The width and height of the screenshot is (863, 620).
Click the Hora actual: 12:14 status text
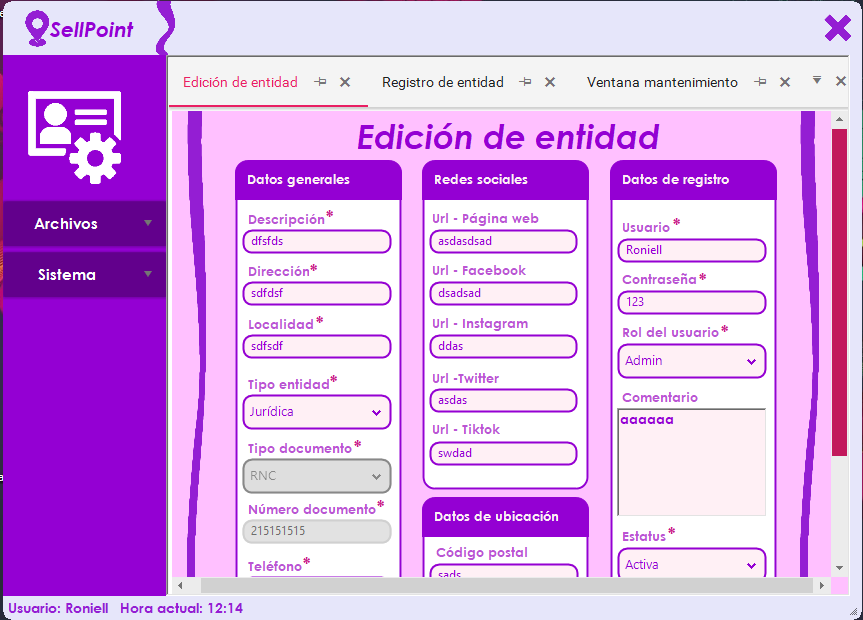pyautogui.click(x=182, y=608)
